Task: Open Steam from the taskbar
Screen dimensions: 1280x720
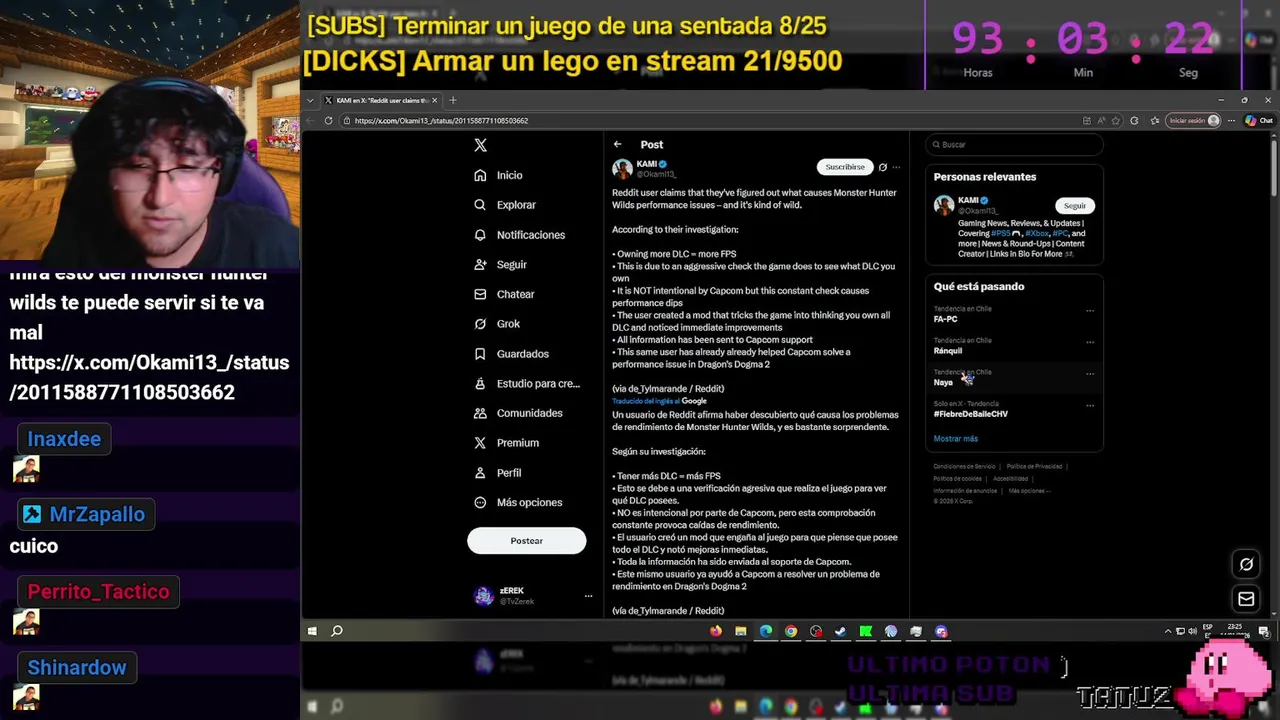Action: (841, 631)
